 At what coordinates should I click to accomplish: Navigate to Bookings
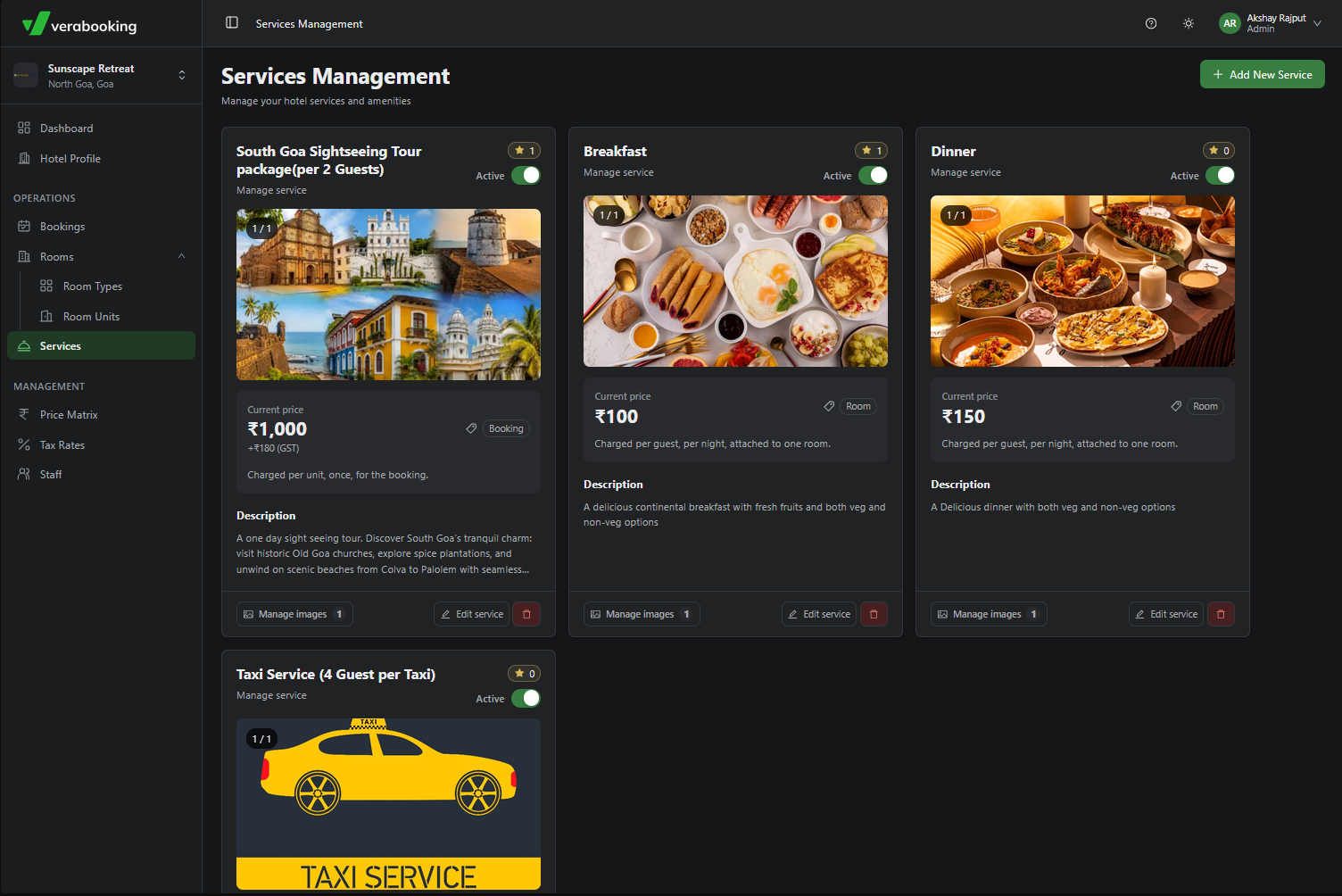coord(101,227)
